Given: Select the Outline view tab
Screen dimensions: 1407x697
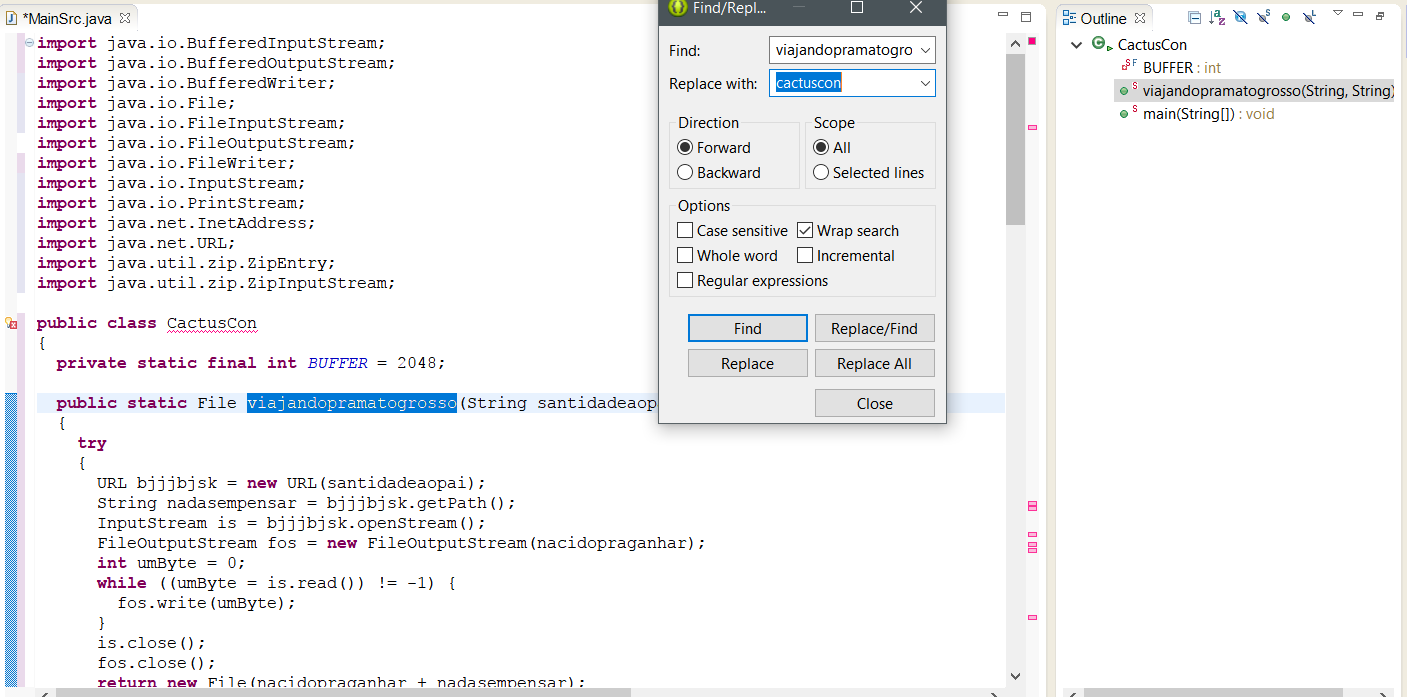Looking at the screenshot, I should (x=1102, y=19).
